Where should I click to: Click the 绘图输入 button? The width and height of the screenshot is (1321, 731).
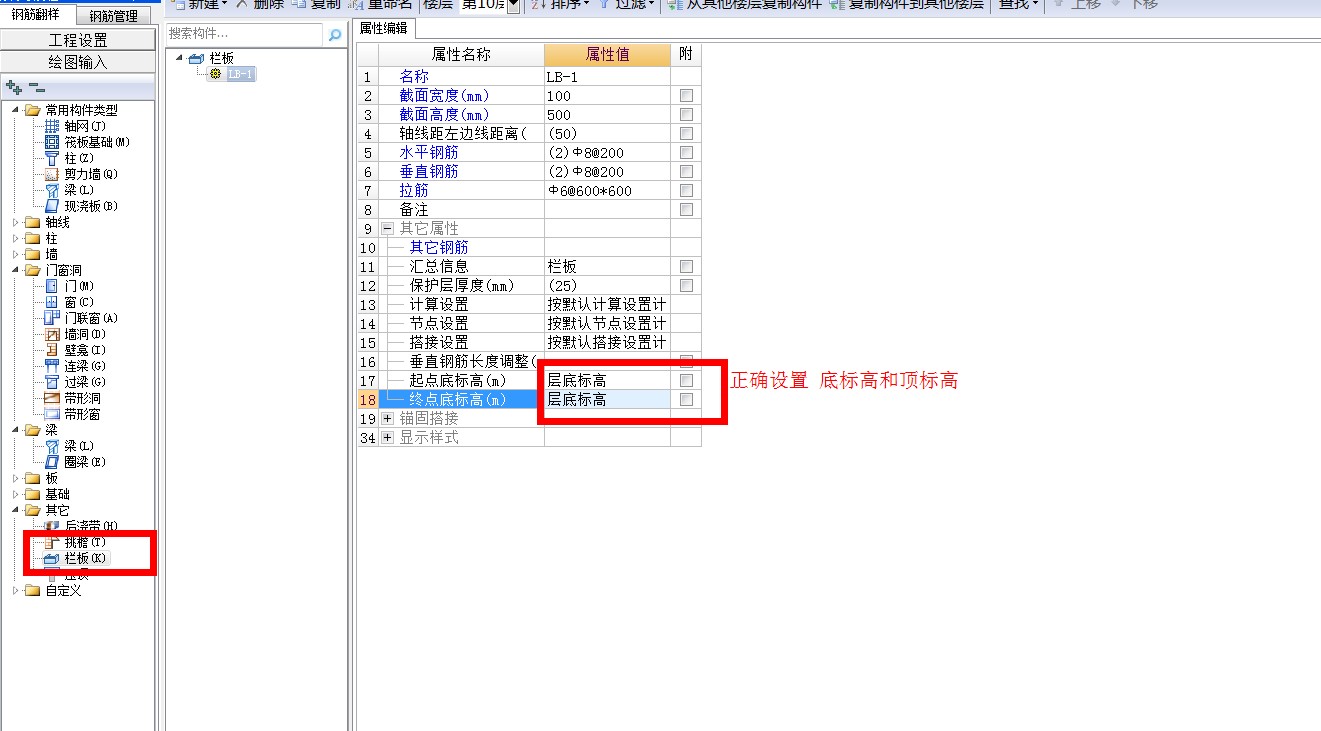point(78,62)
